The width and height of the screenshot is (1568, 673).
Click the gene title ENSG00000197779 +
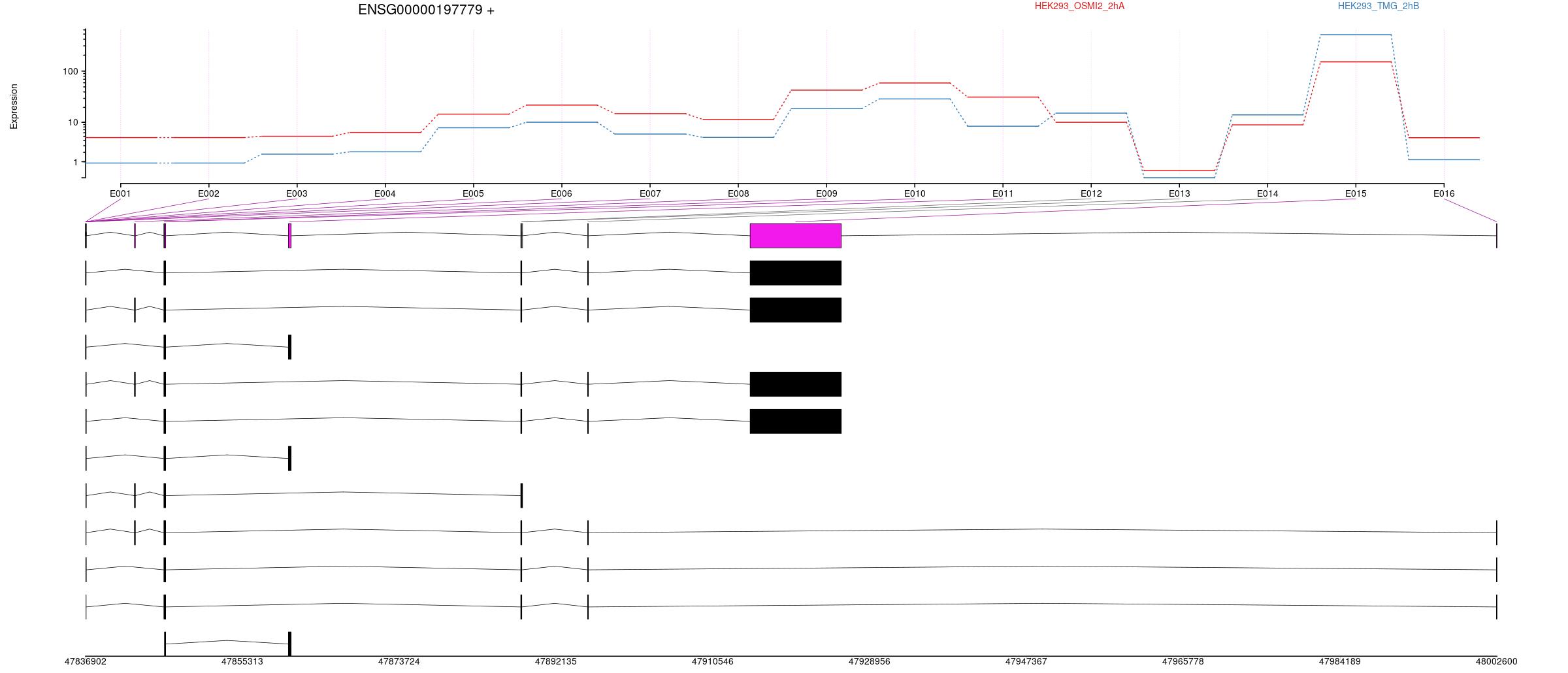426,10
